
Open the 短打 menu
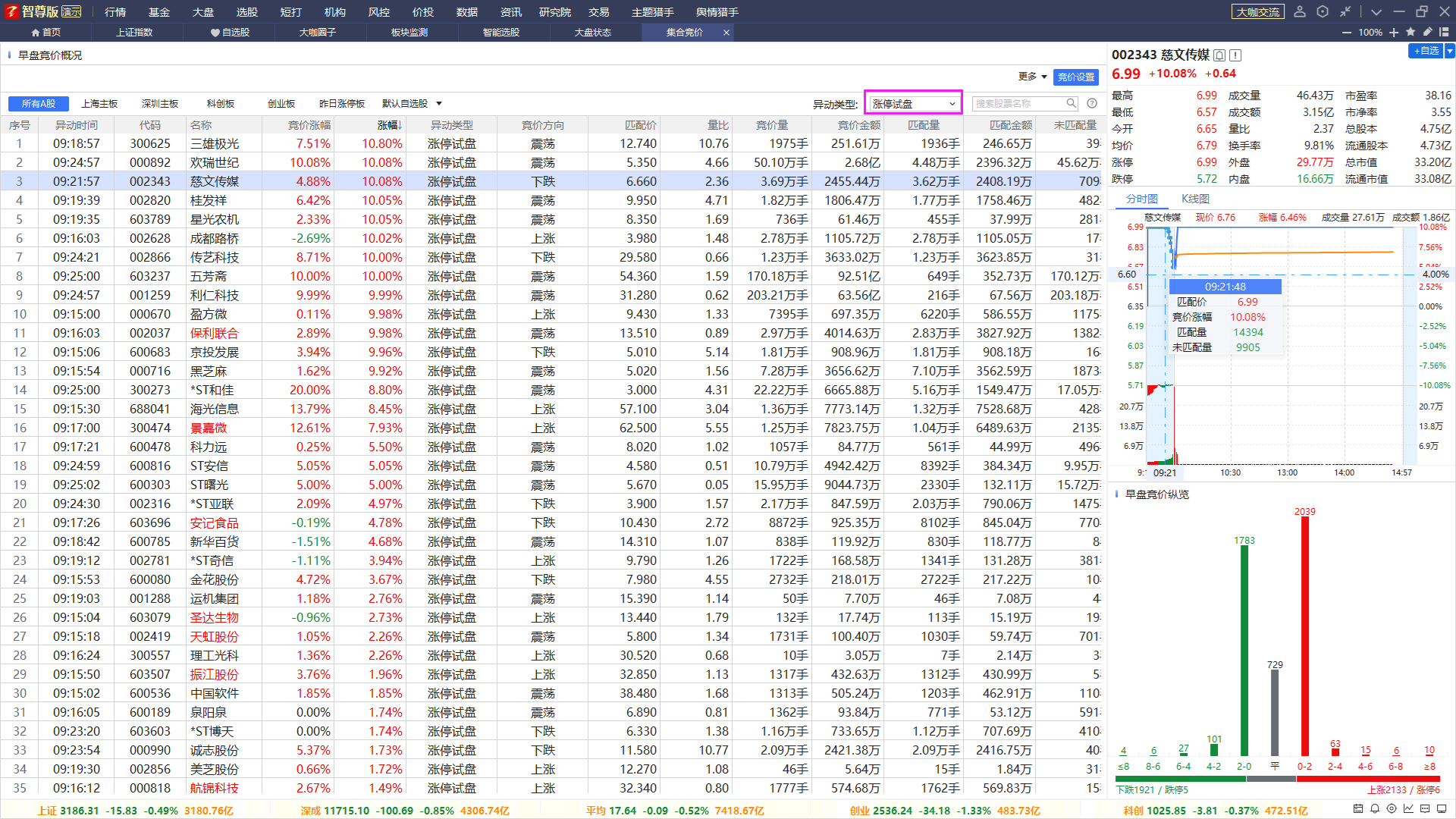click(291, 11)
